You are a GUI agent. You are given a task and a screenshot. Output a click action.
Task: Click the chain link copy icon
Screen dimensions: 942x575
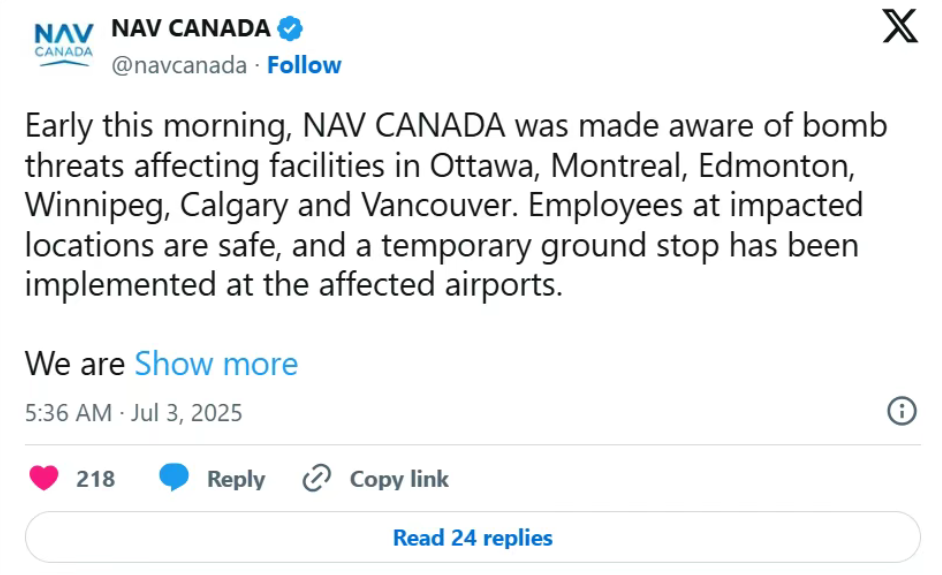317,478
